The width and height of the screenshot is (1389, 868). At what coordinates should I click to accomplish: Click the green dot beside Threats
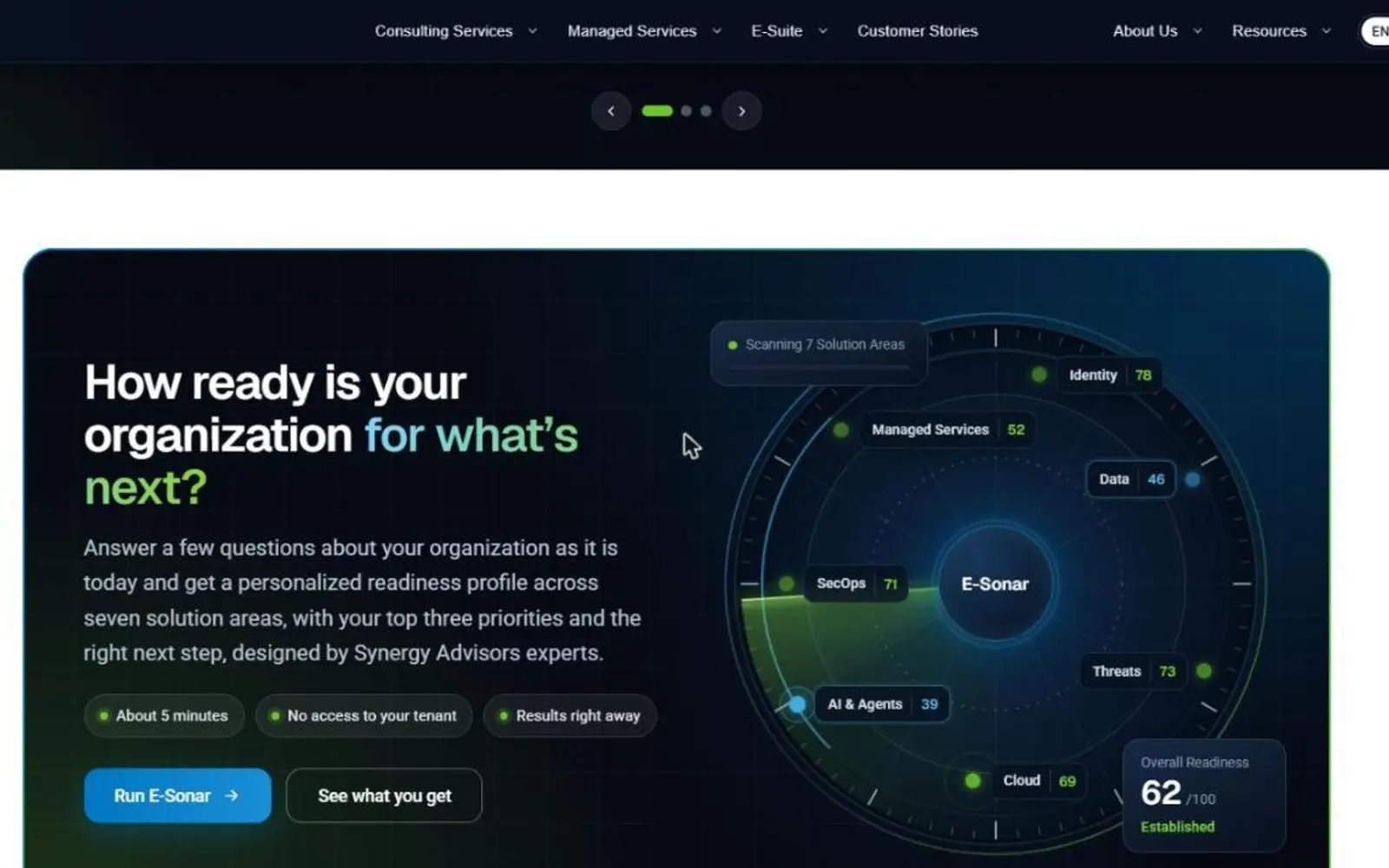pyautogui.click(x=1203, y=671)
